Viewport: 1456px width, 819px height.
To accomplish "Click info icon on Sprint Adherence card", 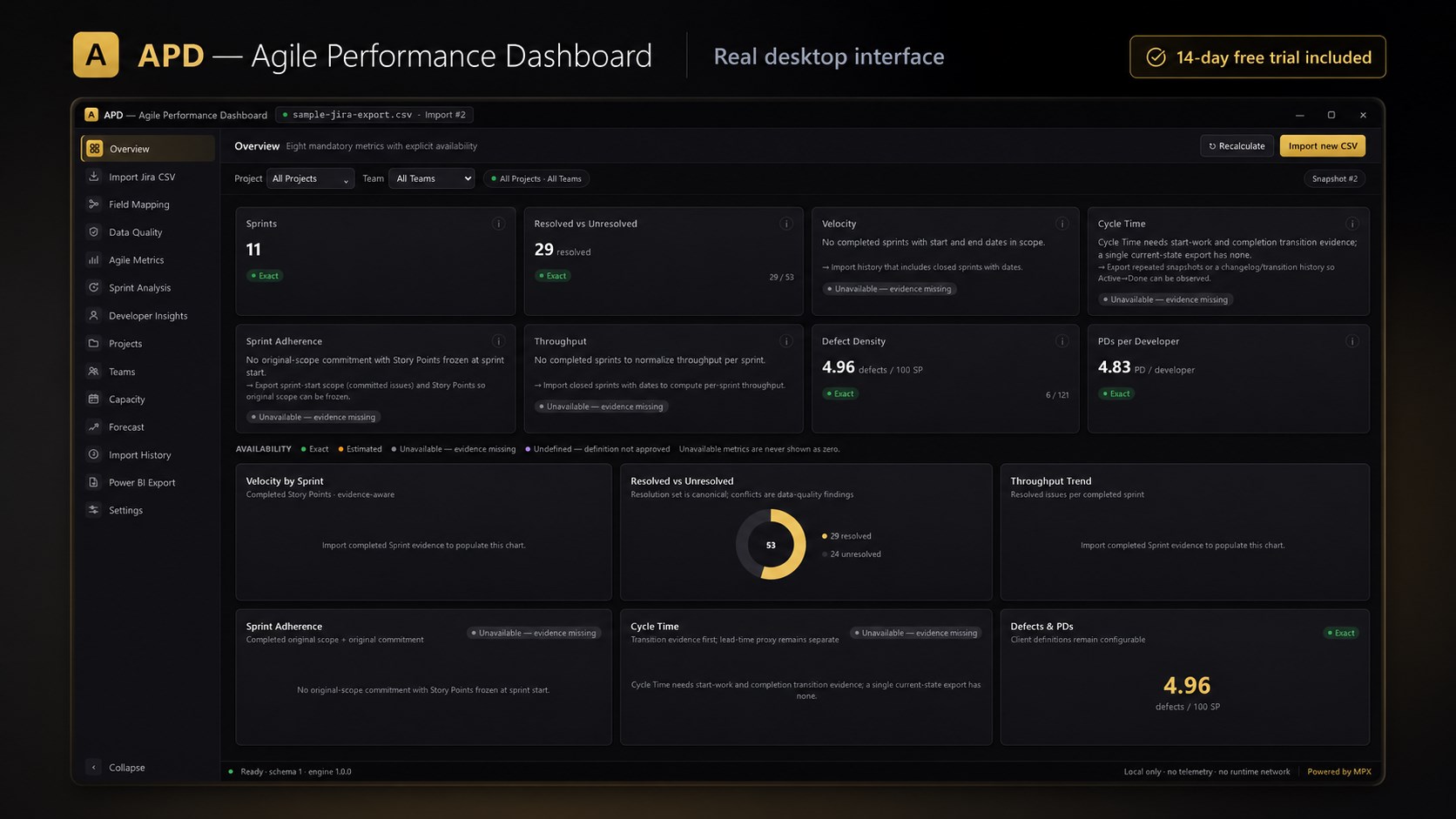I will 499,341.
